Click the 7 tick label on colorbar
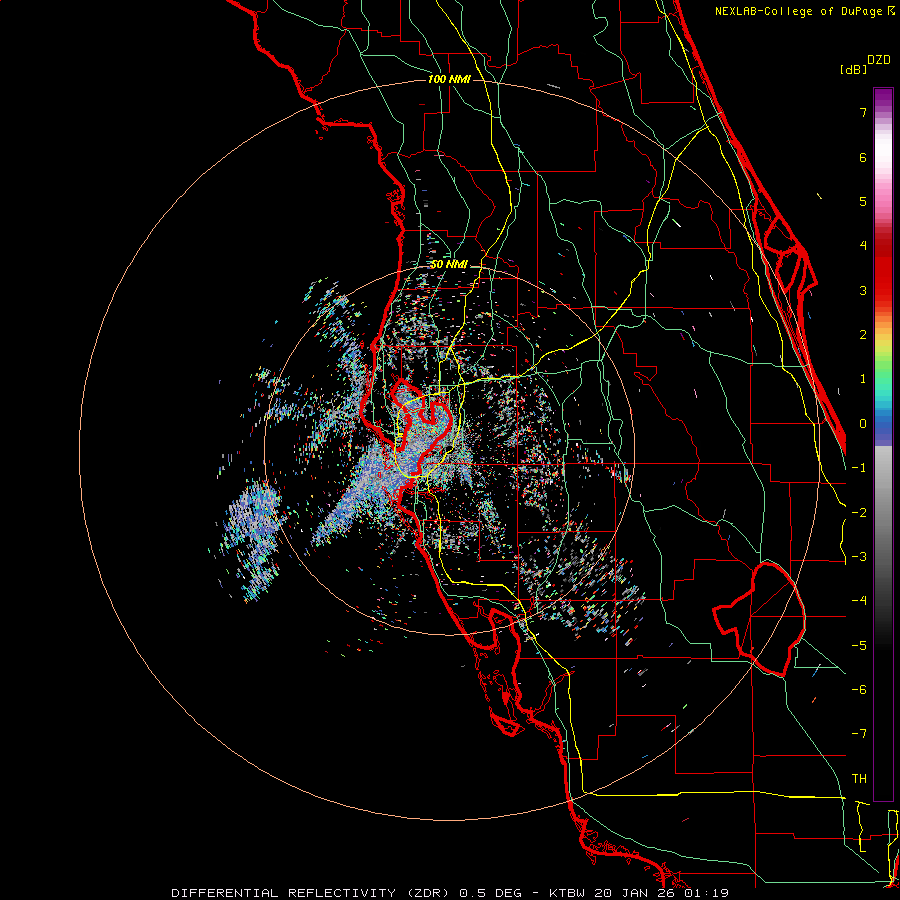This screenshot has height=900, width=900. click(x=863, y=112)
